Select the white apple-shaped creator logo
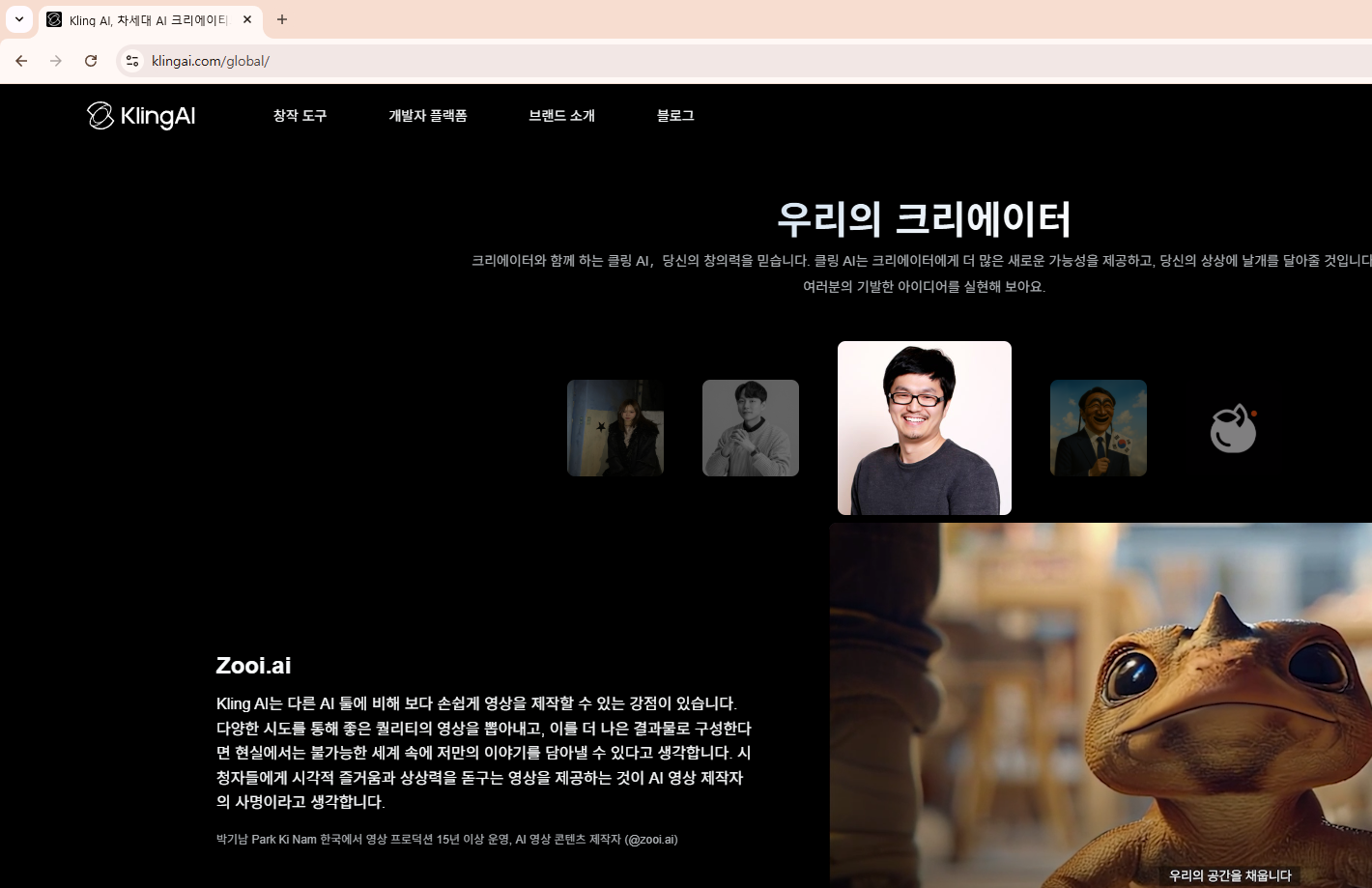Screen dimensions: 1372x888 [1233, 428]
